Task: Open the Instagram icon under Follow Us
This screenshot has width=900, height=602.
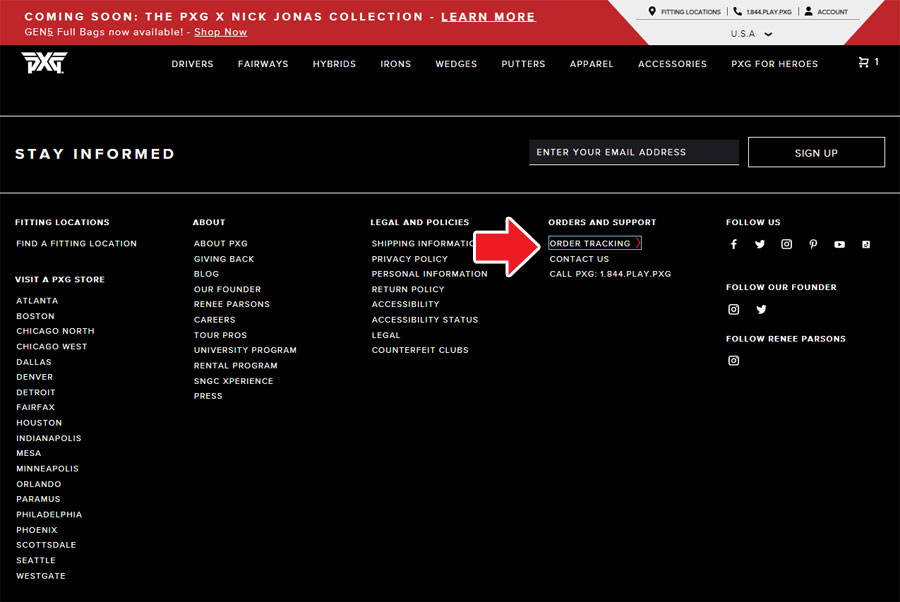Action: tap(786, 244)
